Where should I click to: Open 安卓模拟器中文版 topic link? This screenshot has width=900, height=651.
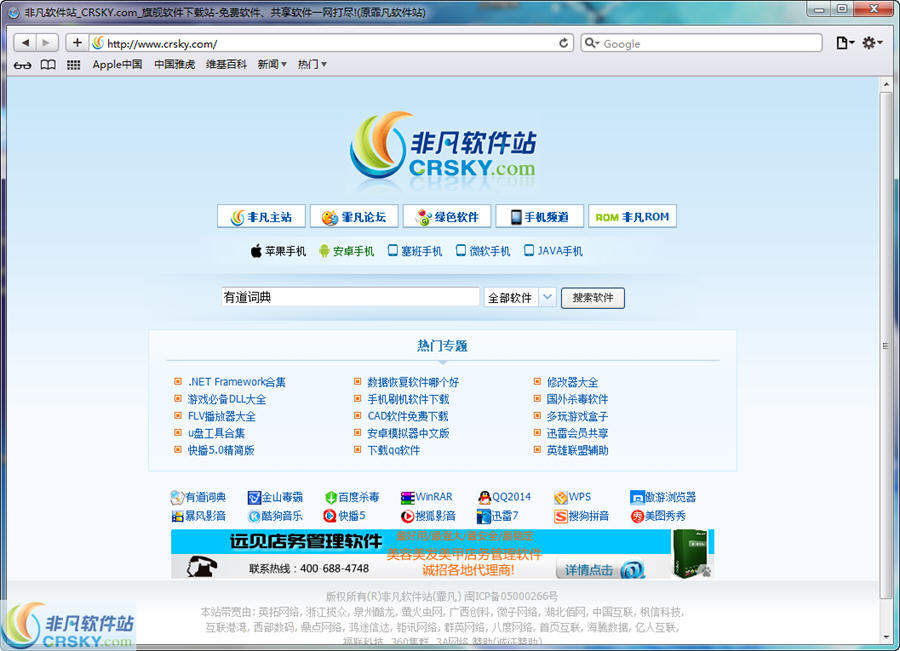(408, 433)
